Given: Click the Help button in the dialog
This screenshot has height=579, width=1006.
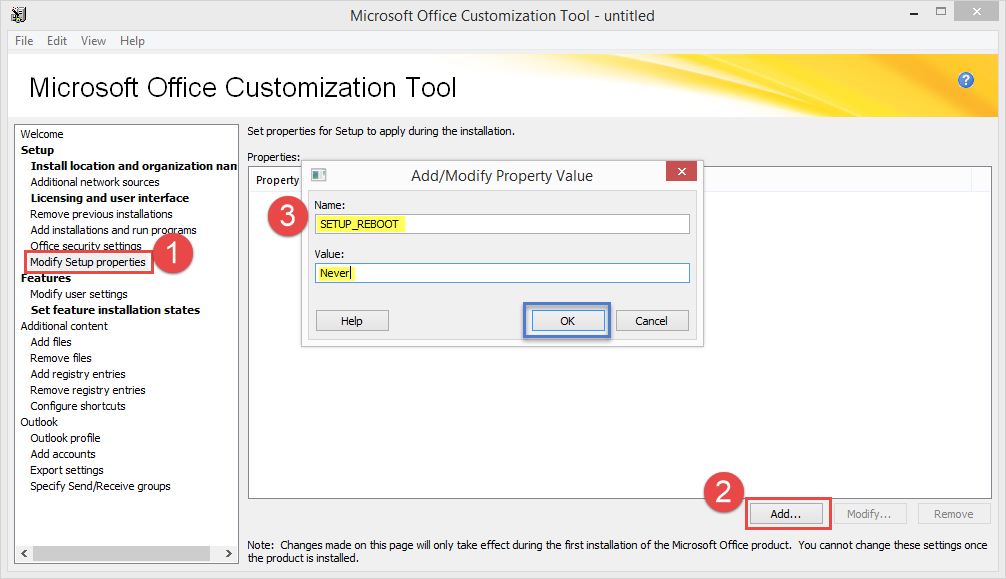Looking at the screenshot, I should click(x=352, y=321).
